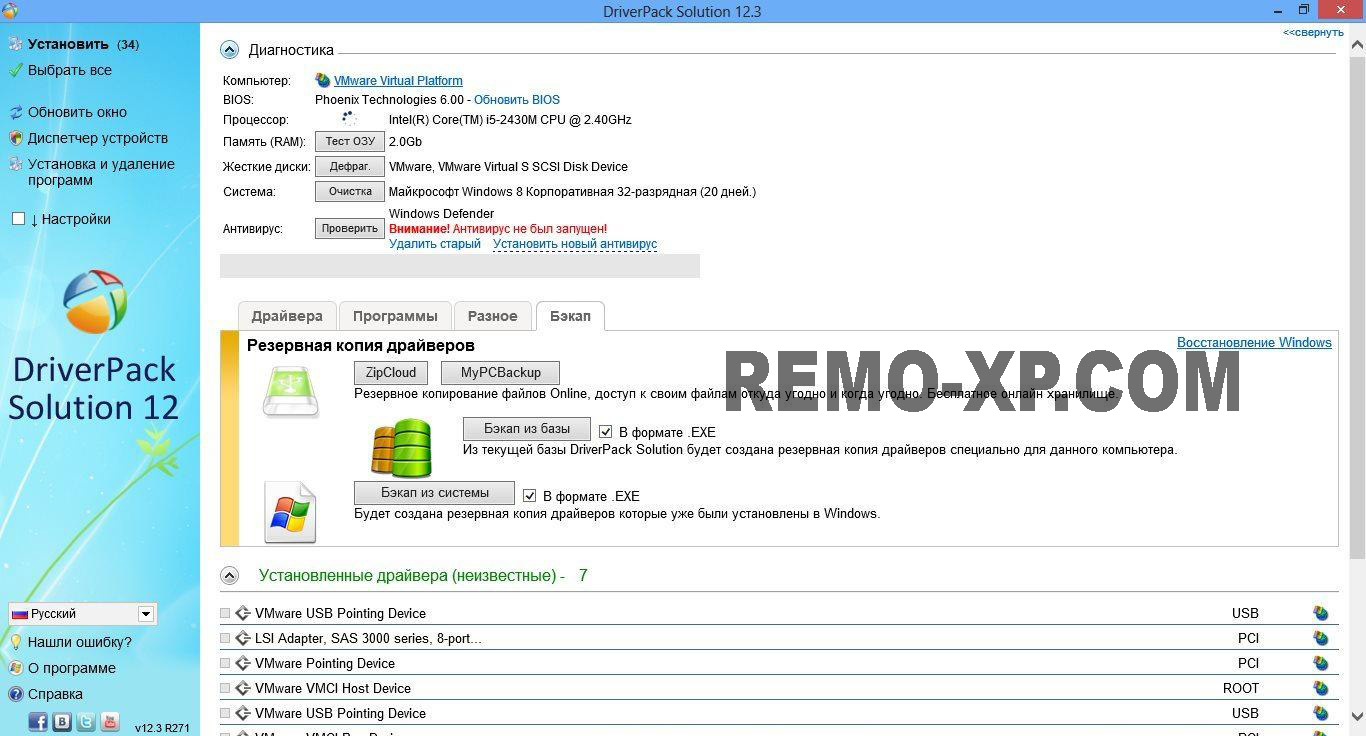
Task: Click VMware Pointing Device row name
Action: (x=325, y=663)
